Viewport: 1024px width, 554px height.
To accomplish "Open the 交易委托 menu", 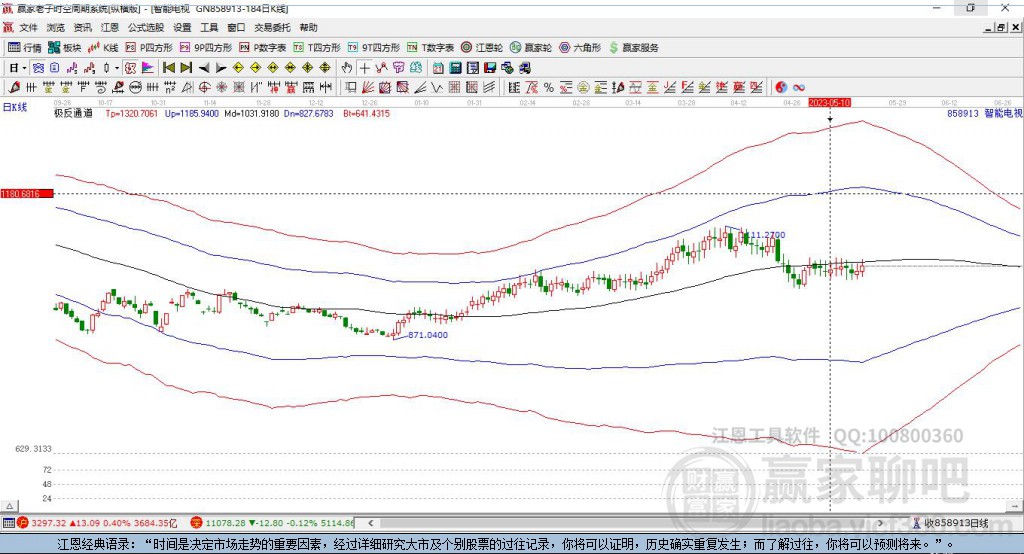I will (272, 27).
